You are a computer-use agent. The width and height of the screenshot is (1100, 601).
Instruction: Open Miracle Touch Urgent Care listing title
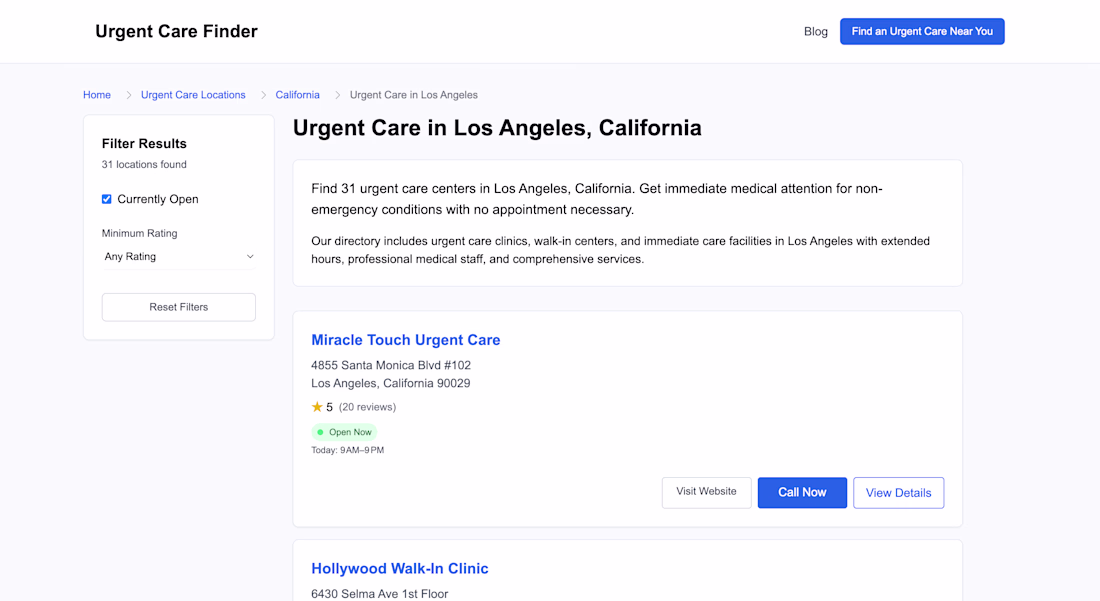coord(405,340)
